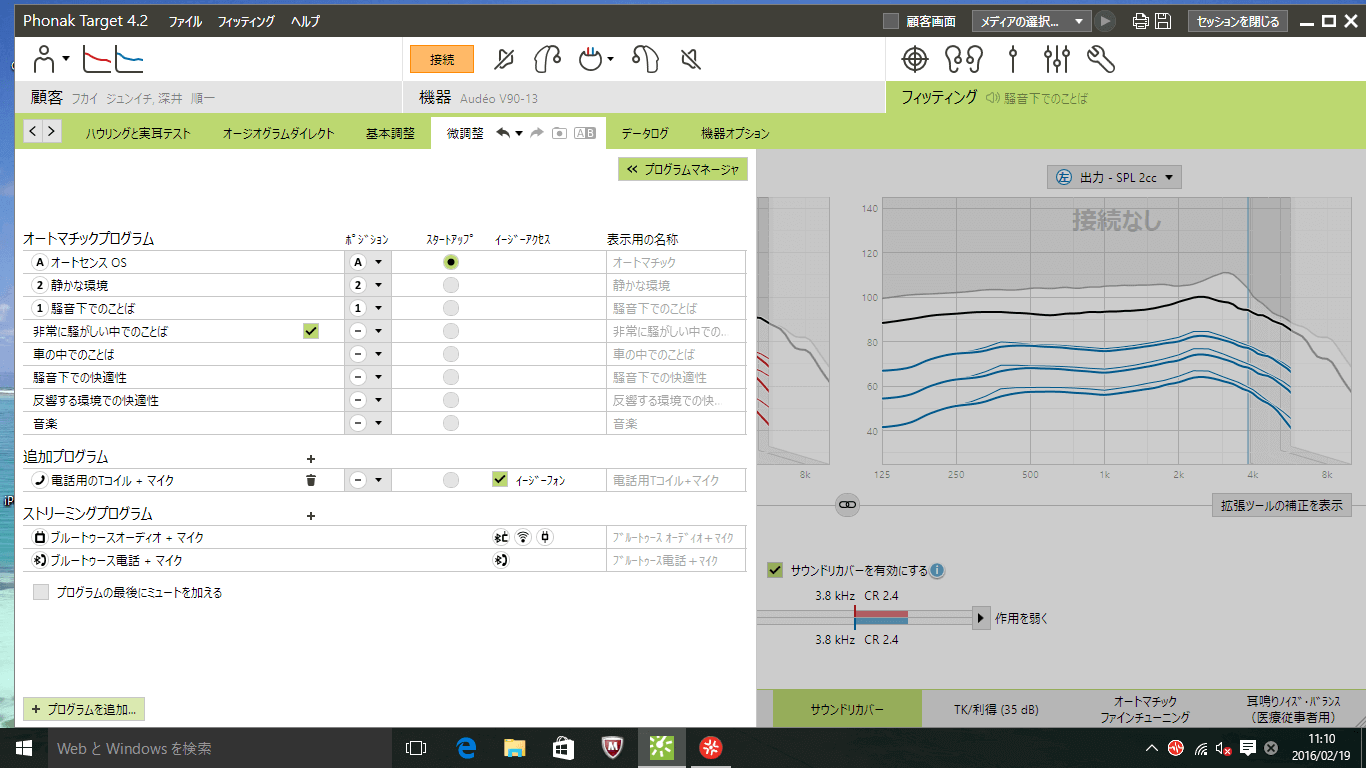The image size is (1366, 768).
Task: Click the Bluetooth icon in Bluetooth phone row
Action: 501,561
